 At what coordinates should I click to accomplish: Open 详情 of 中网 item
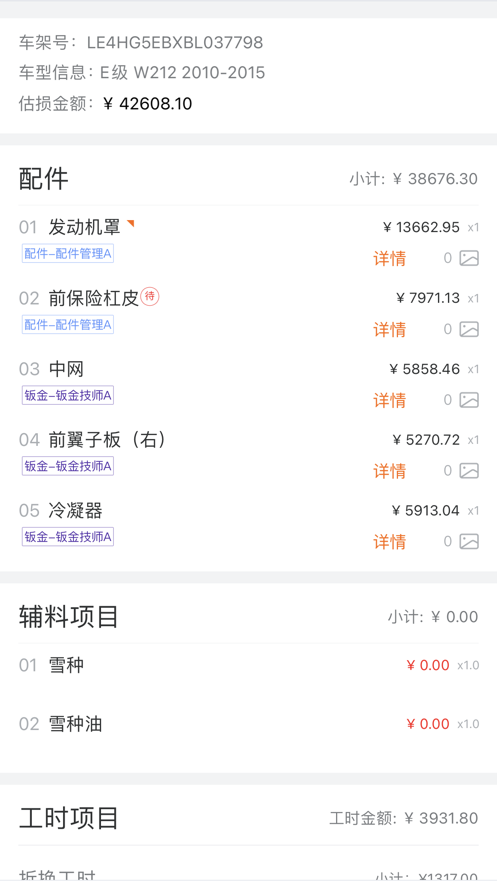click(x=389, y=401)
